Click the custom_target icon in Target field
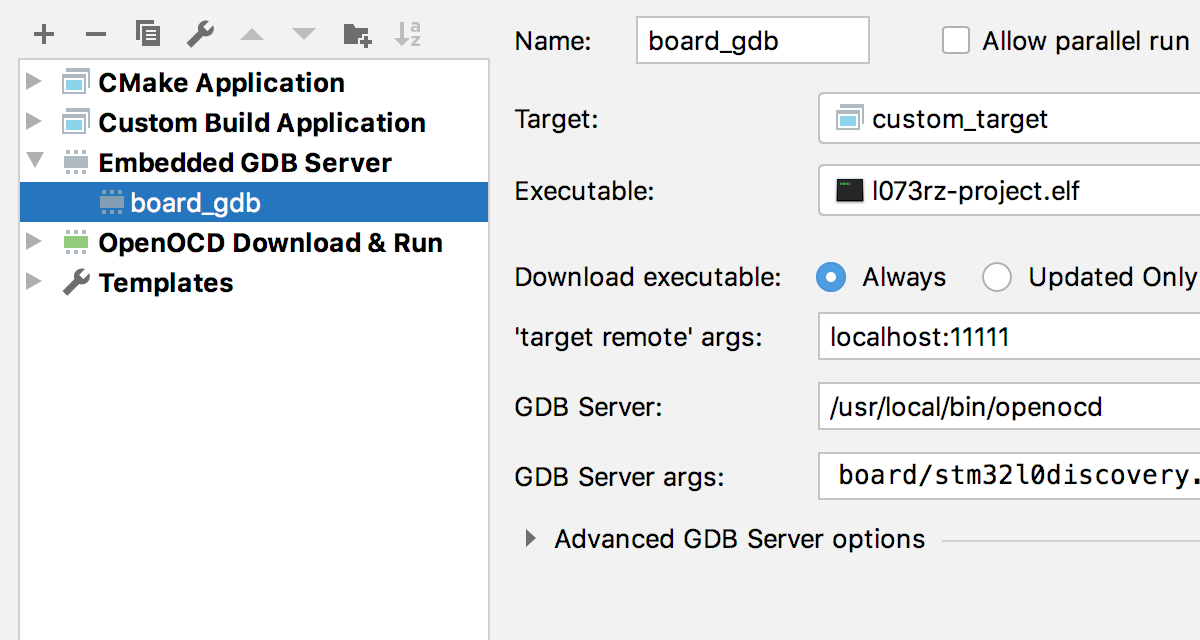The width and height of the screenshot is (1200, 640). (849, 118)
